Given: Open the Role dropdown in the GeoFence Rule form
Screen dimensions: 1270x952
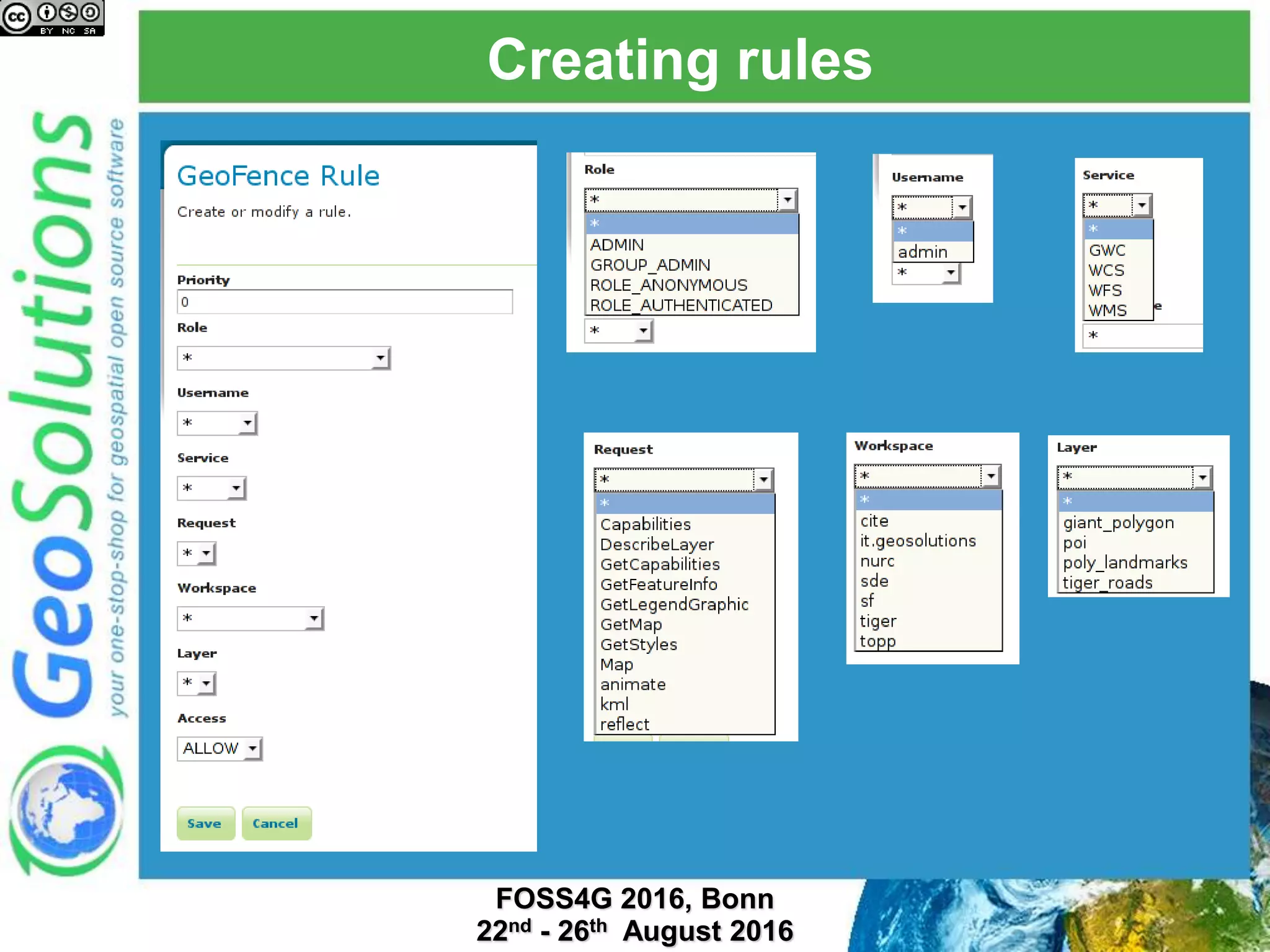Looking at the screenshot, I should point(284,358).
